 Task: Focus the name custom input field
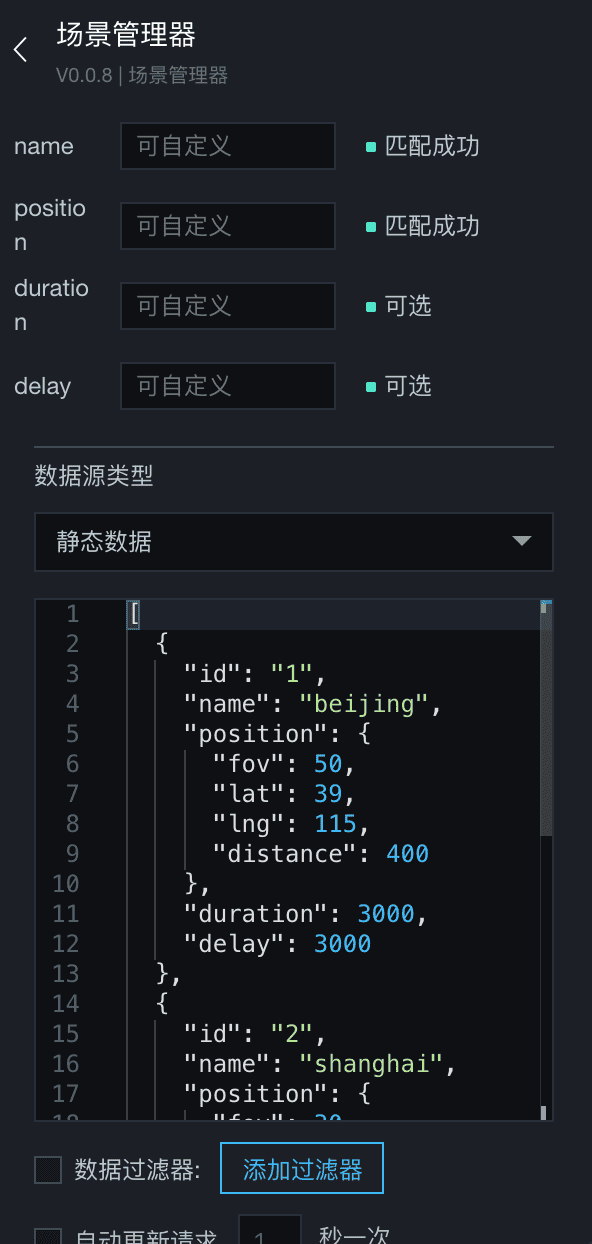pos(228,146)
